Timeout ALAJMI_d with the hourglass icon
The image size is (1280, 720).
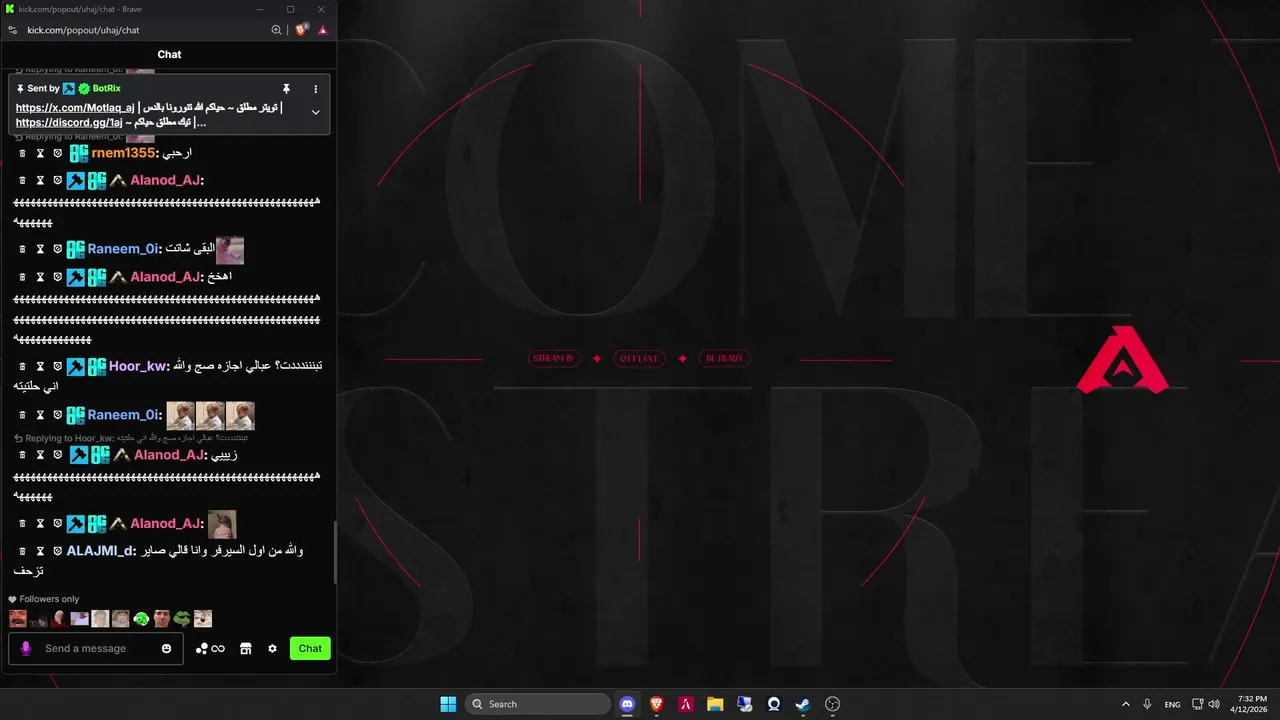click(40, 551)
